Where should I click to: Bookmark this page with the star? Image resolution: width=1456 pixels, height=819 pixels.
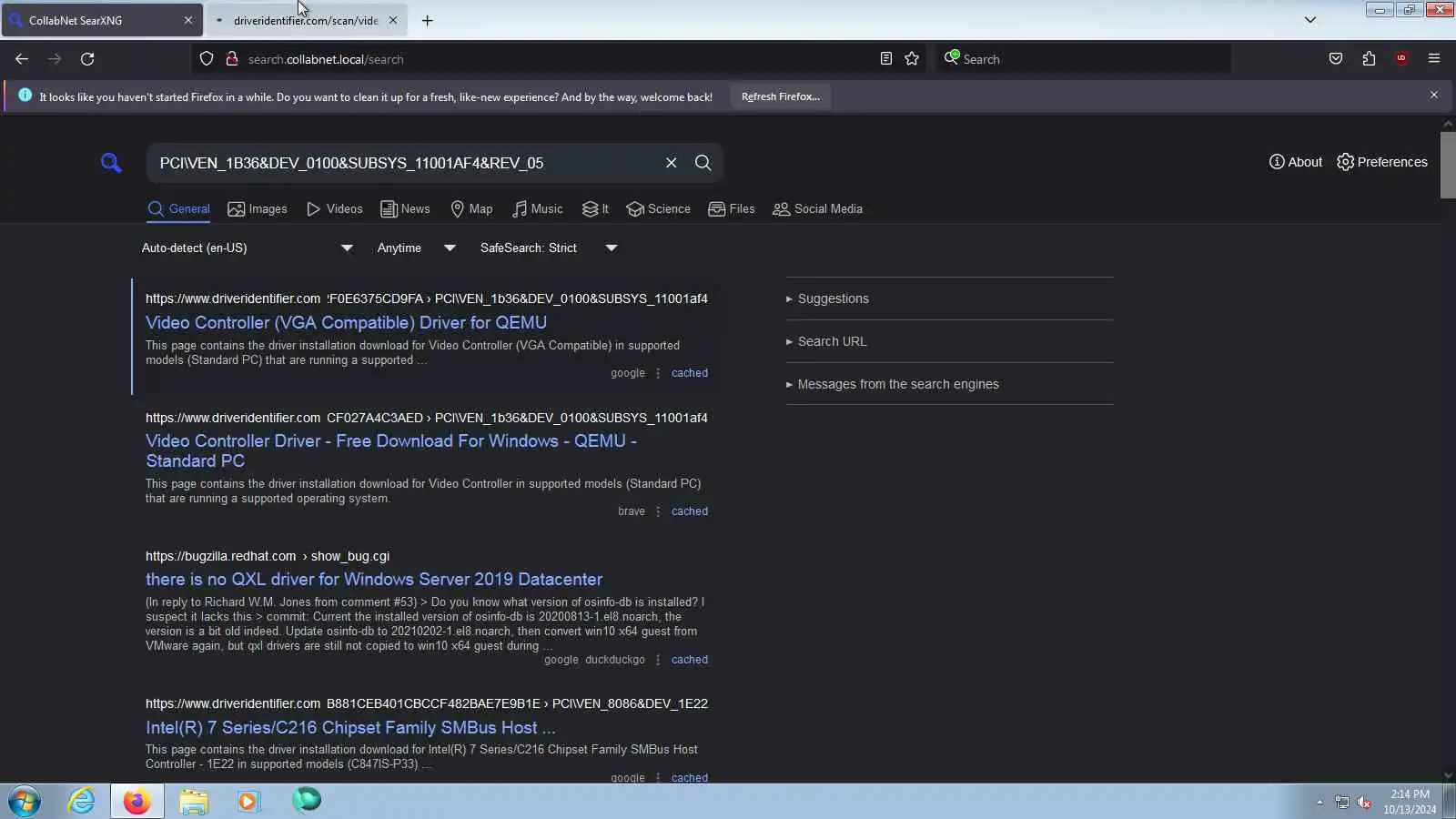912,59
